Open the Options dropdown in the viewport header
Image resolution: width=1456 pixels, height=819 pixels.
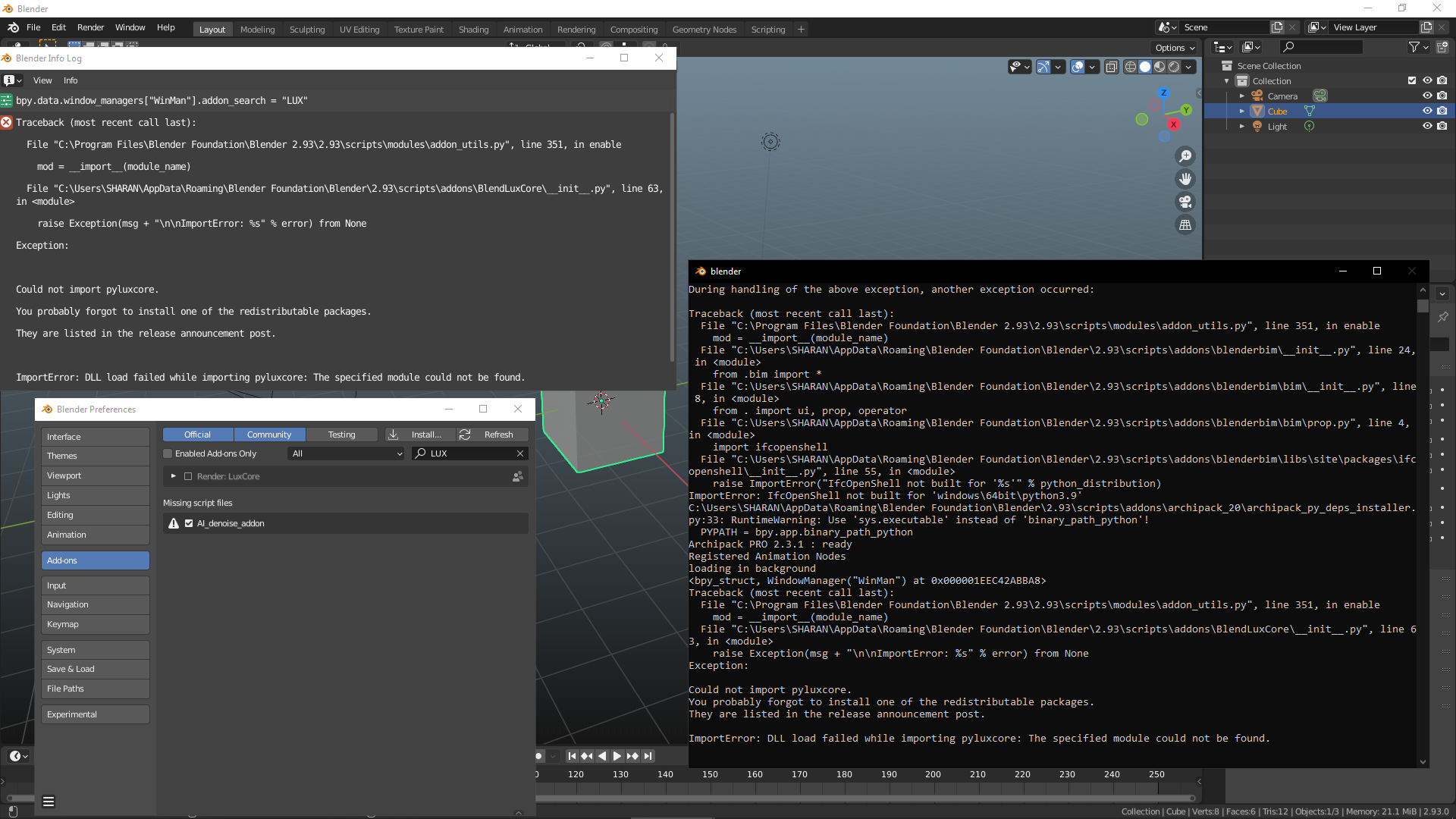(1173, 47)
